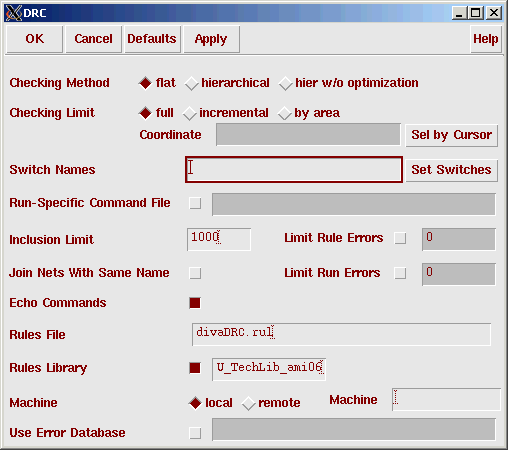The width and height of the screenshot is (508, 450).
Task: Choose hier w/o optimization option
Action: 286,83
